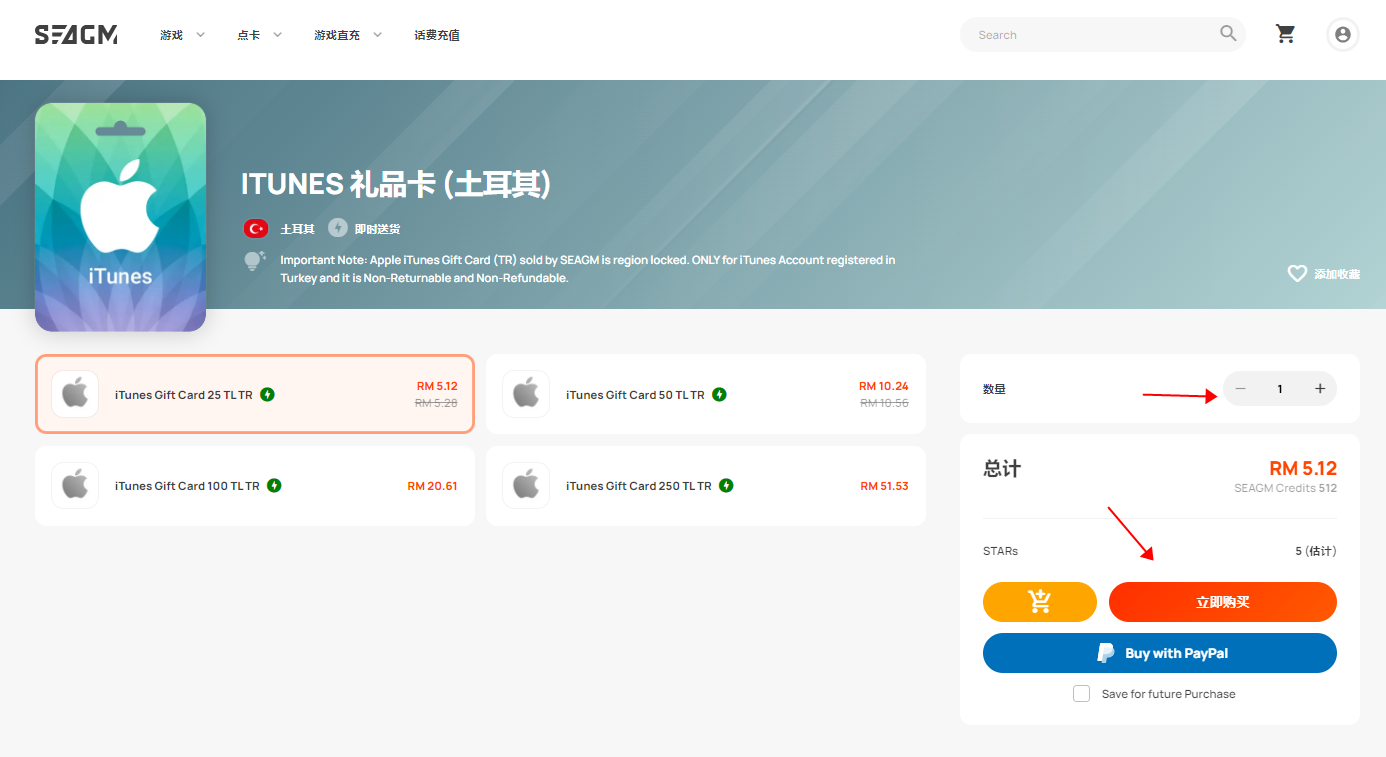The image size is (1386, 757).
Task: Click the struck-through RM 10.56 price
Action: [884, 403]
